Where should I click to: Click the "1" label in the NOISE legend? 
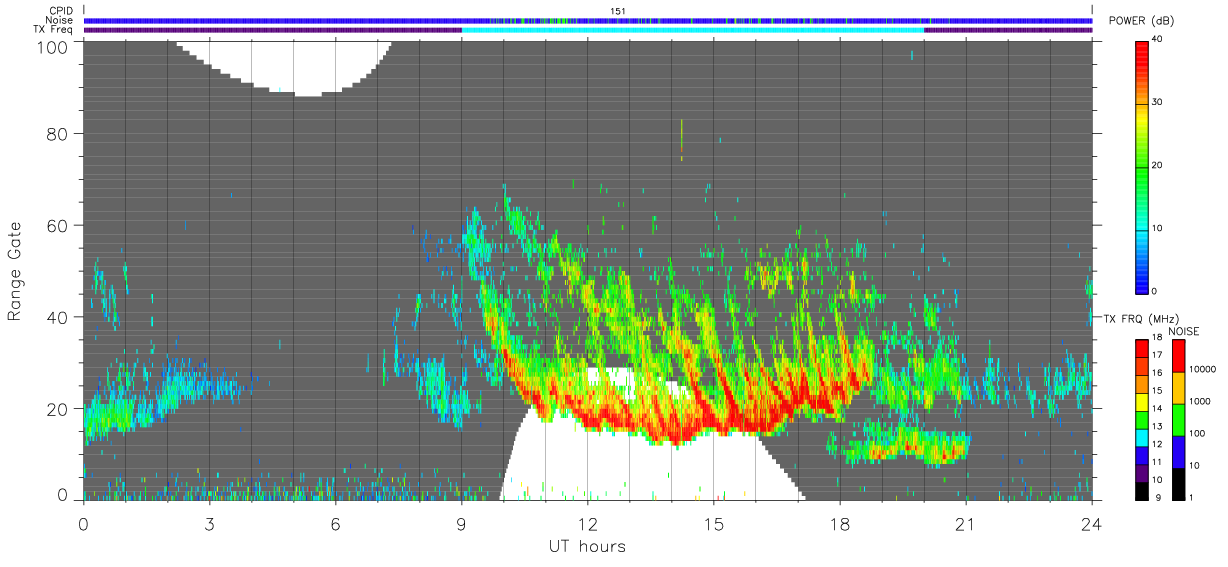(1193, 497)
